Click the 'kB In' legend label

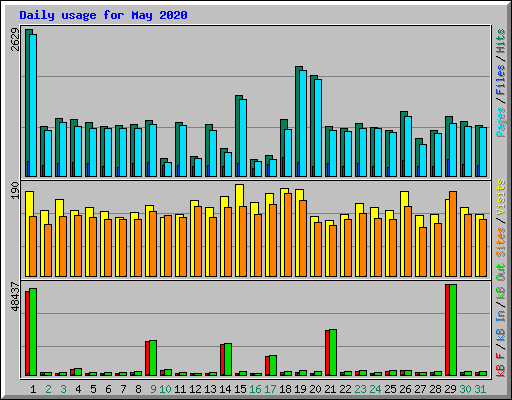click(501, 325)
